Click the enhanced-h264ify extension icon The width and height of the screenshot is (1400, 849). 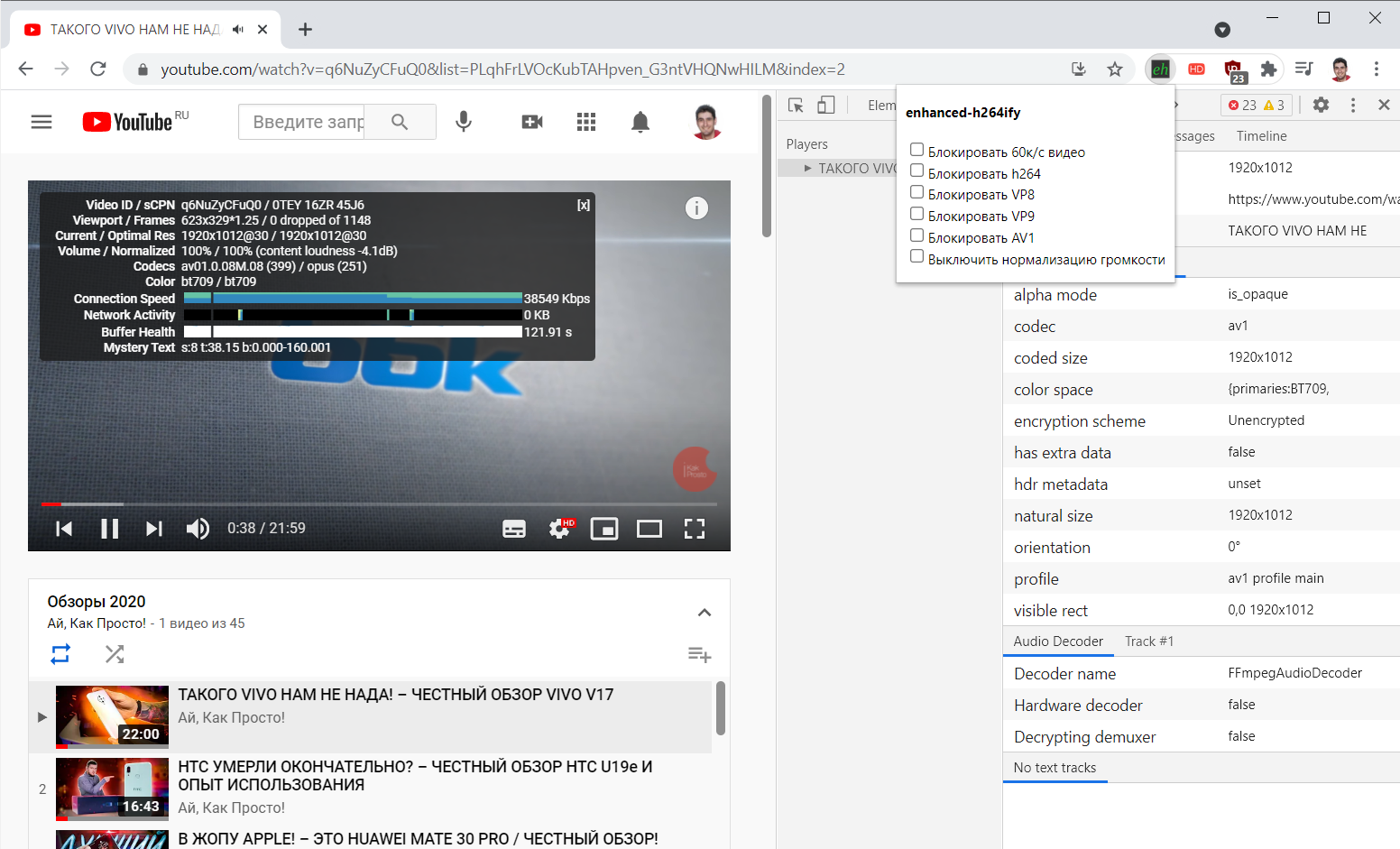tap(1160, 69)
